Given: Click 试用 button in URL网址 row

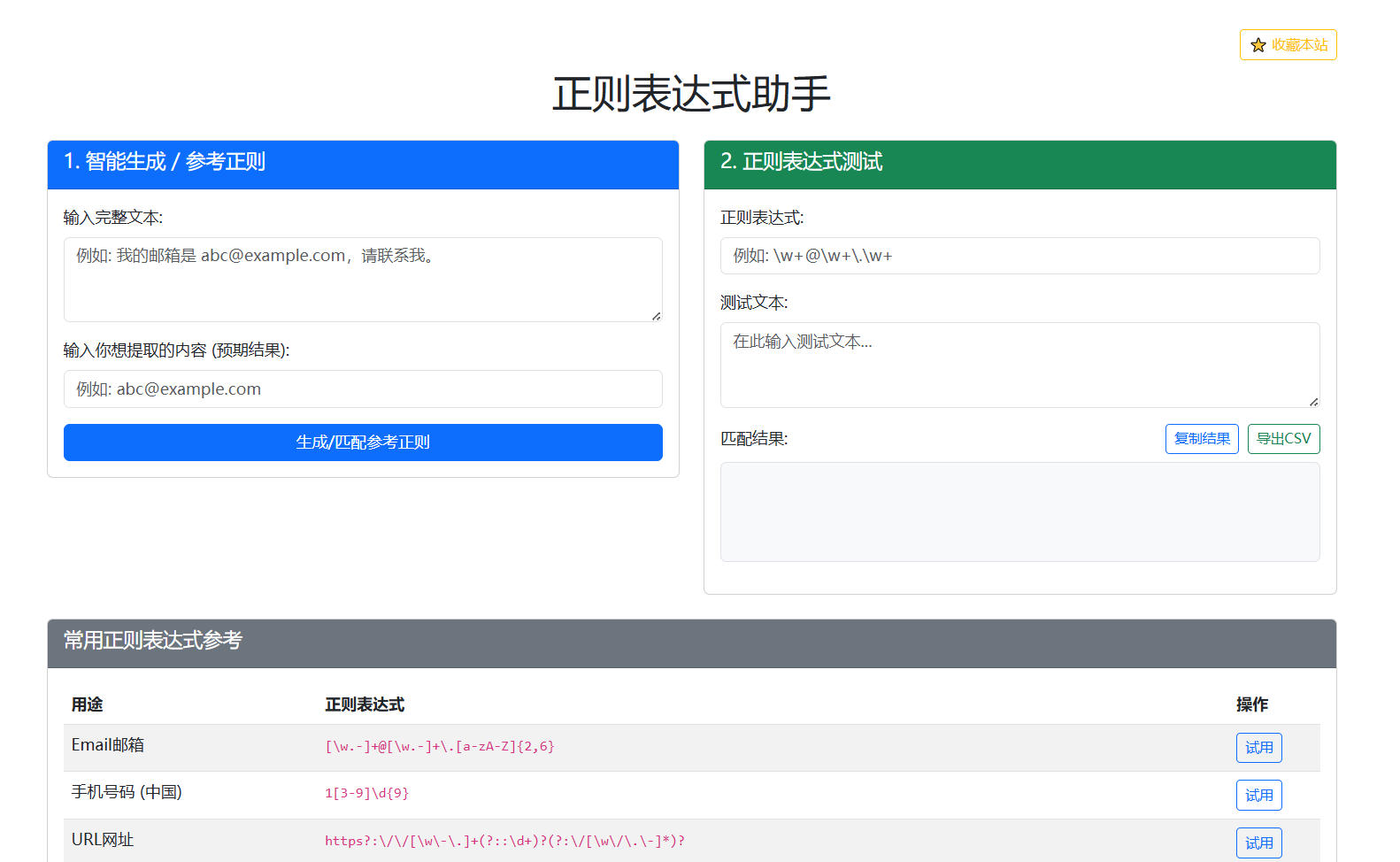Looking at the screenshot, I should tap(1258, 843).
